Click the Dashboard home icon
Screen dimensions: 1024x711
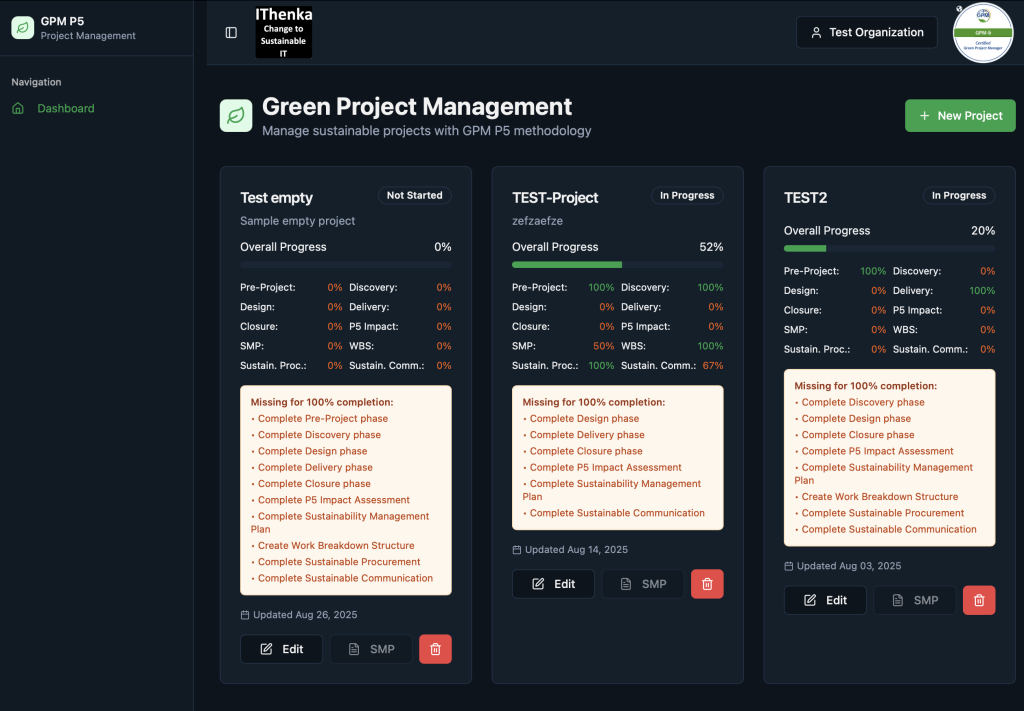(18, 108)
